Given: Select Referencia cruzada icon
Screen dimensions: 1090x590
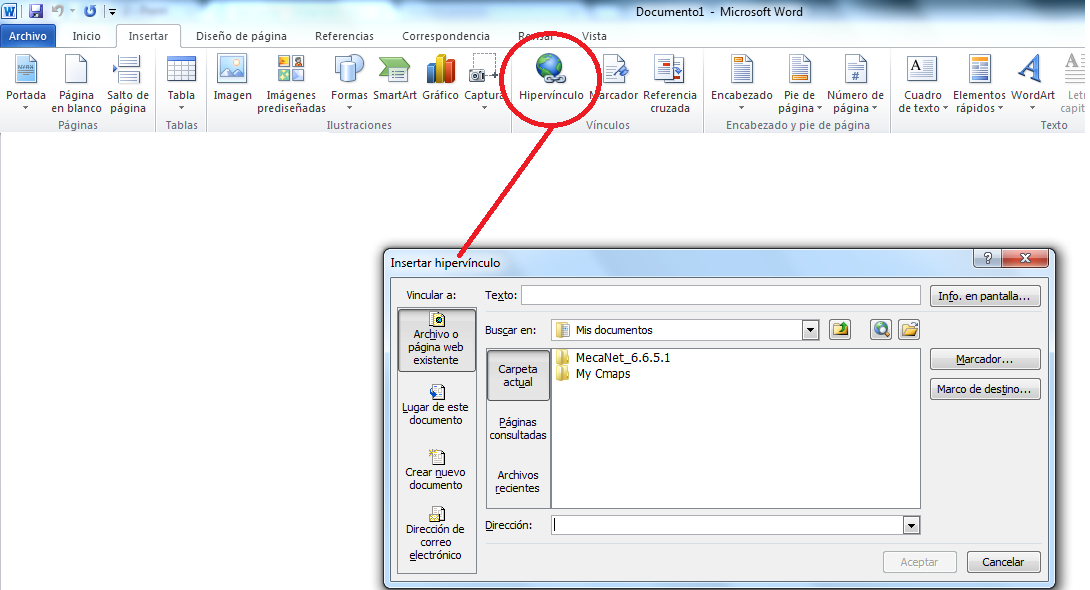Looking at the screenshot, I should (669, 70).
